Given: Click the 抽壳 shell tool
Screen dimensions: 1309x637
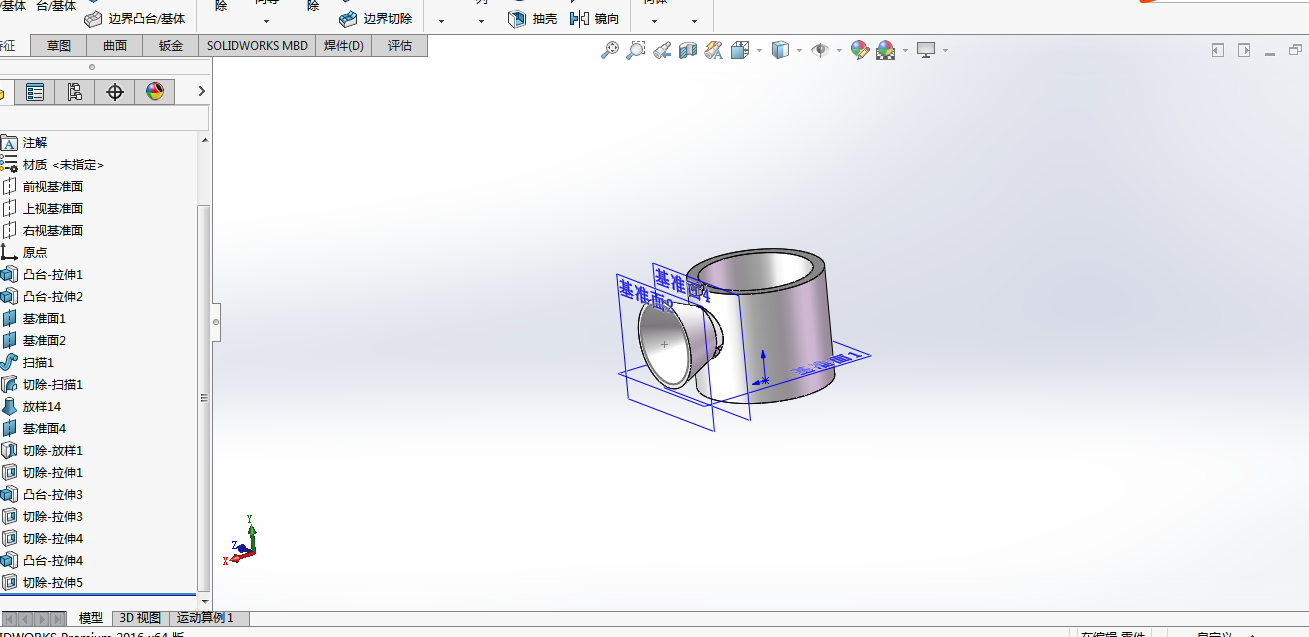Looking at the screenshot, I should [x=533, y=18].
